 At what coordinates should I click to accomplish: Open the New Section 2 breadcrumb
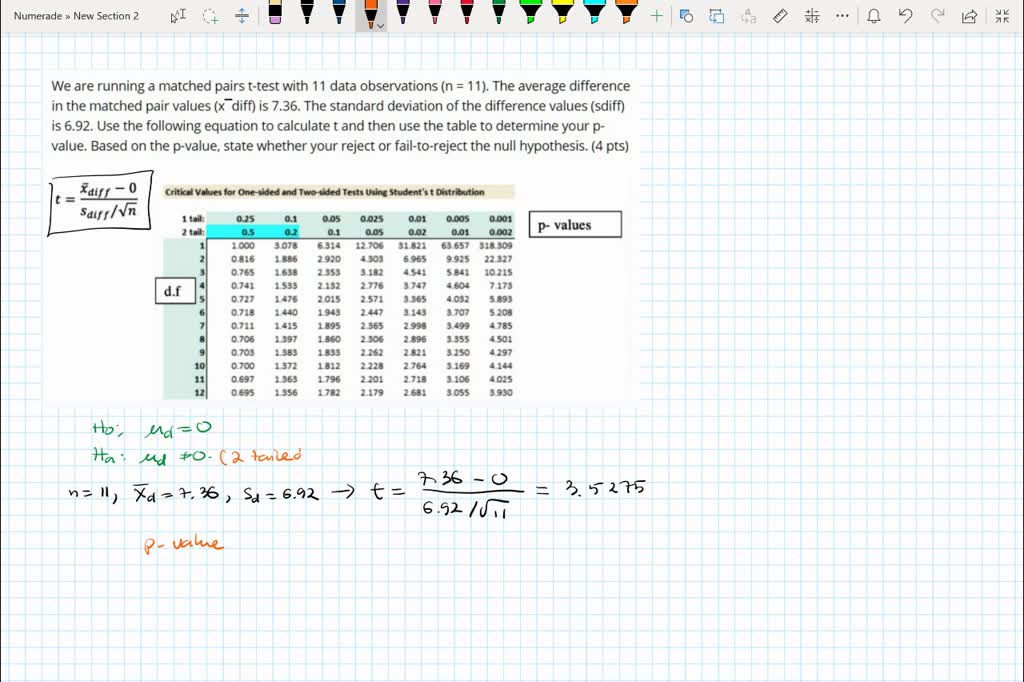105,15
